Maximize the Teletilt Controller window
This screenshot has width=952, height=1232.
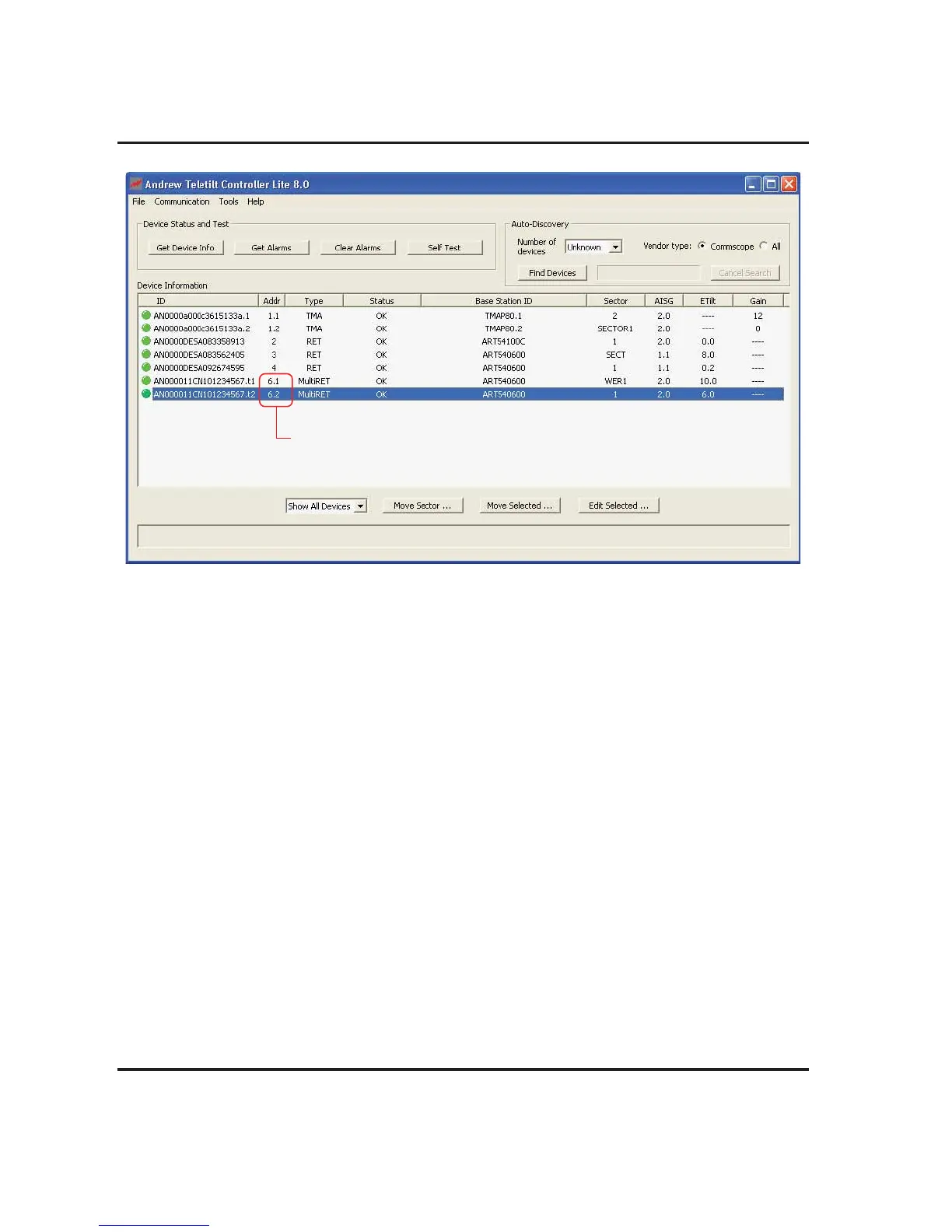[x=771, y=184]
